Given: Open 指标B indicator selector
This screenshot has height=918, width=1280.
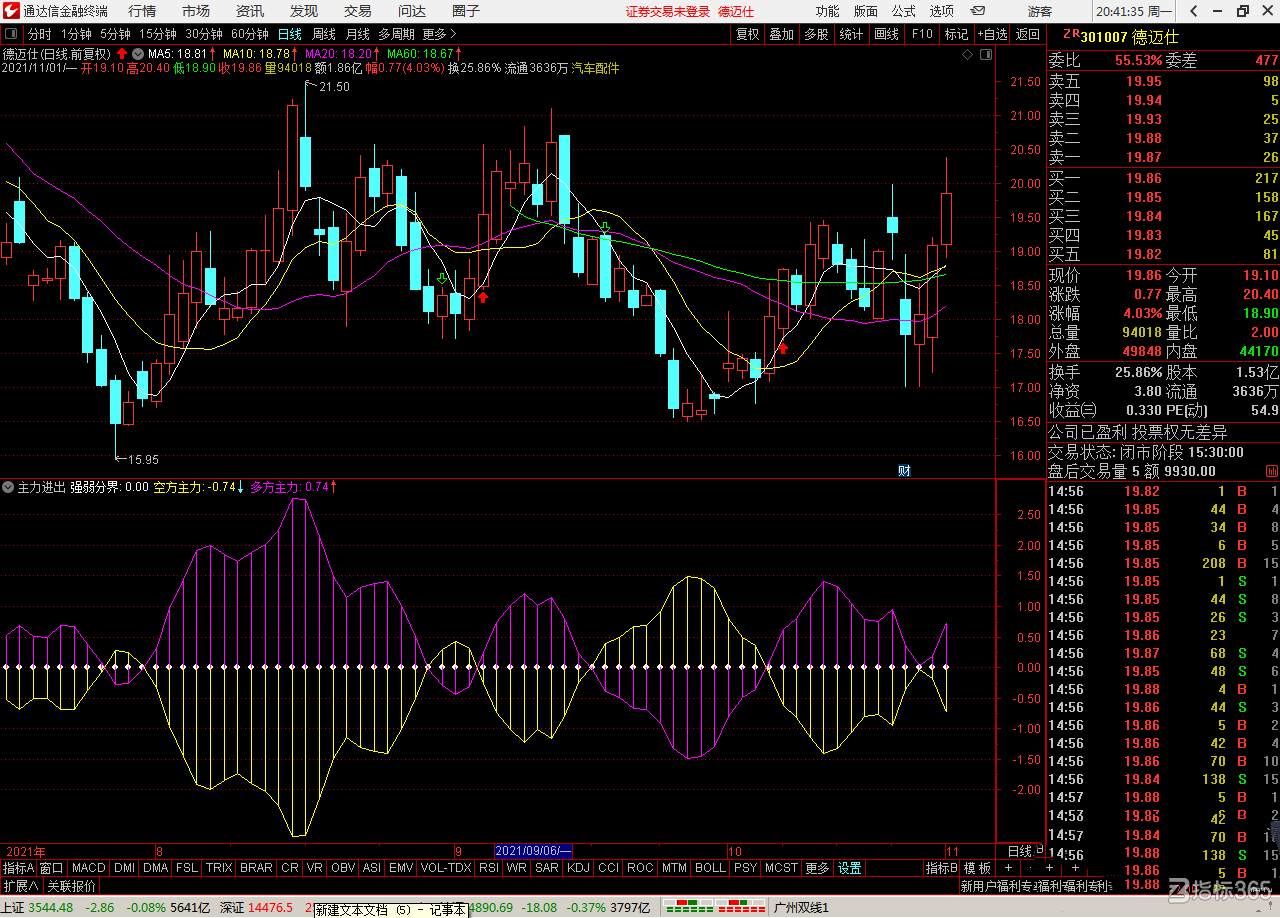Looking at the screenshot, I should pyautogui.click(x=941, y=868).
